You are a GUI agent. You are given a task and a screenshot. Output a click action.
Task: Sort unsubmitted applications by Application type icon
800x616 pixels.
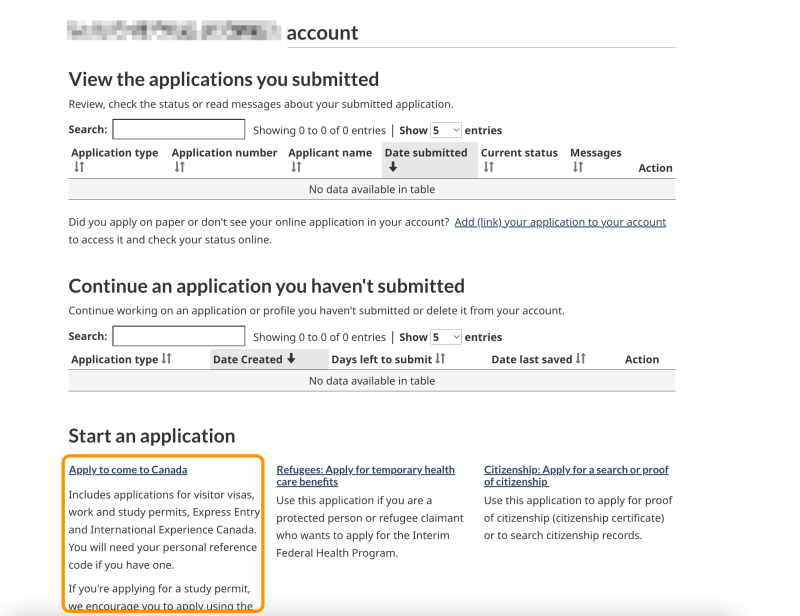click(x=167, y=359)
